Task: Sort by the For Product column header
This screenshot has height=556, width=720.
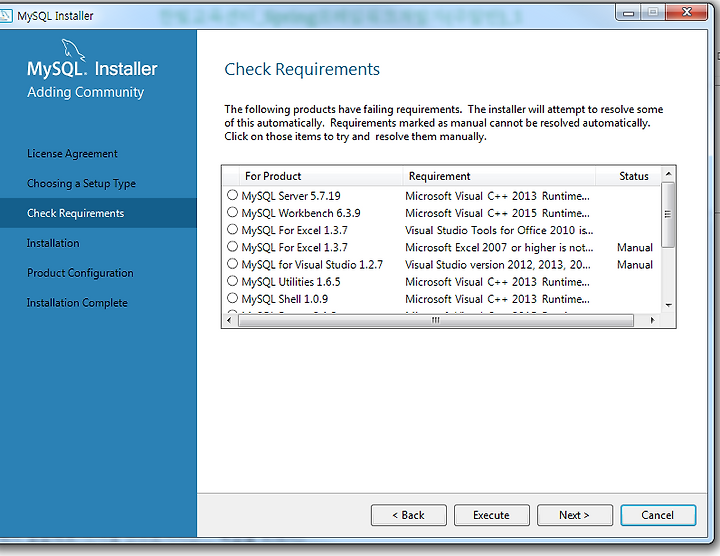Action: [321, 176]
